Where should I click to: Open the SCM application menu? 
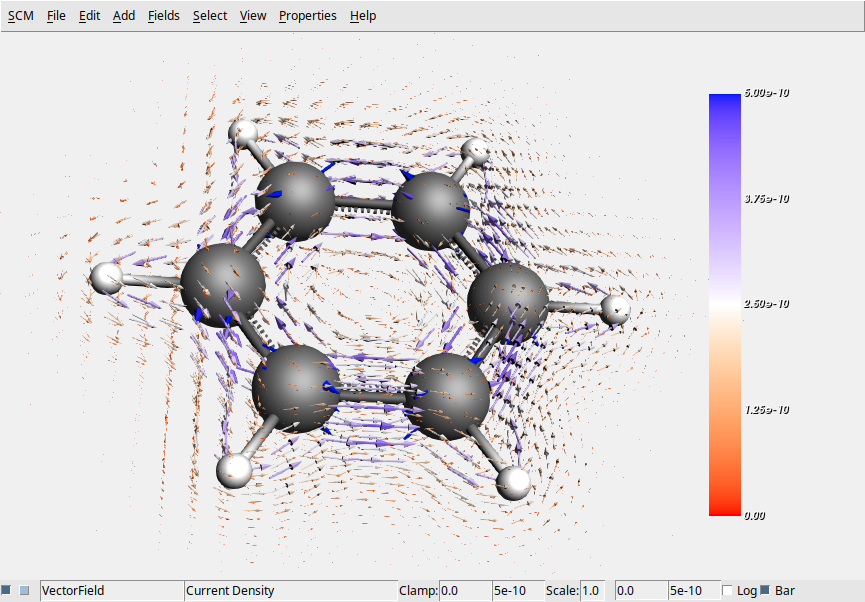pyautogui.click(x=20, y=15)
